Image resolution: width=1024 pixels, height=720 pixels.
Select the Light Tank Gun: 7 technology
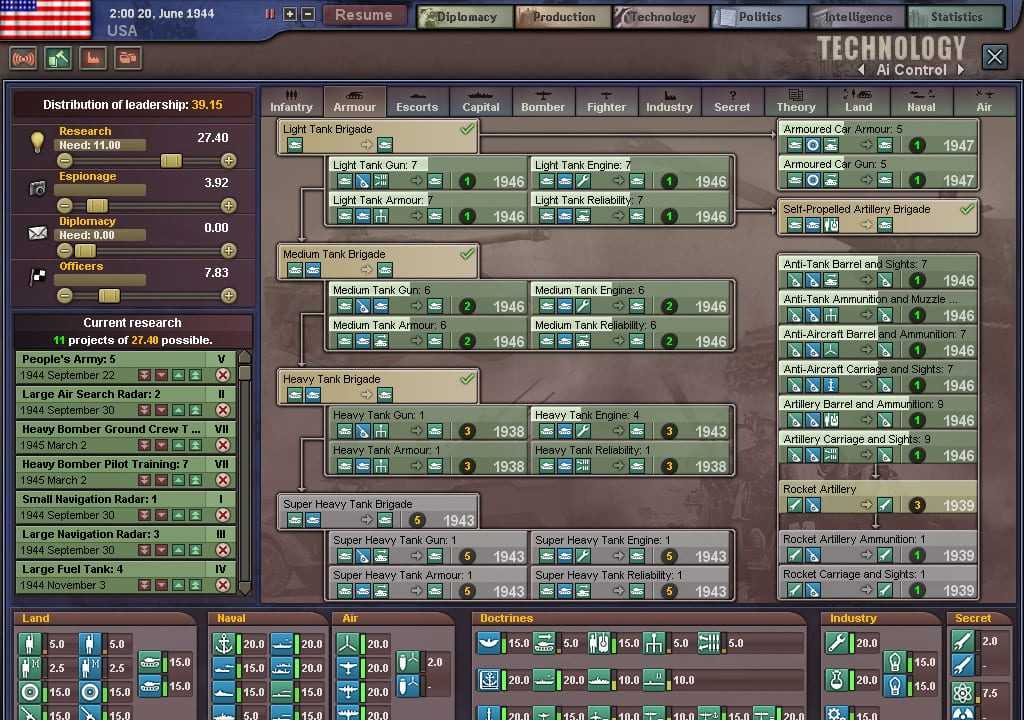[428, 173]
